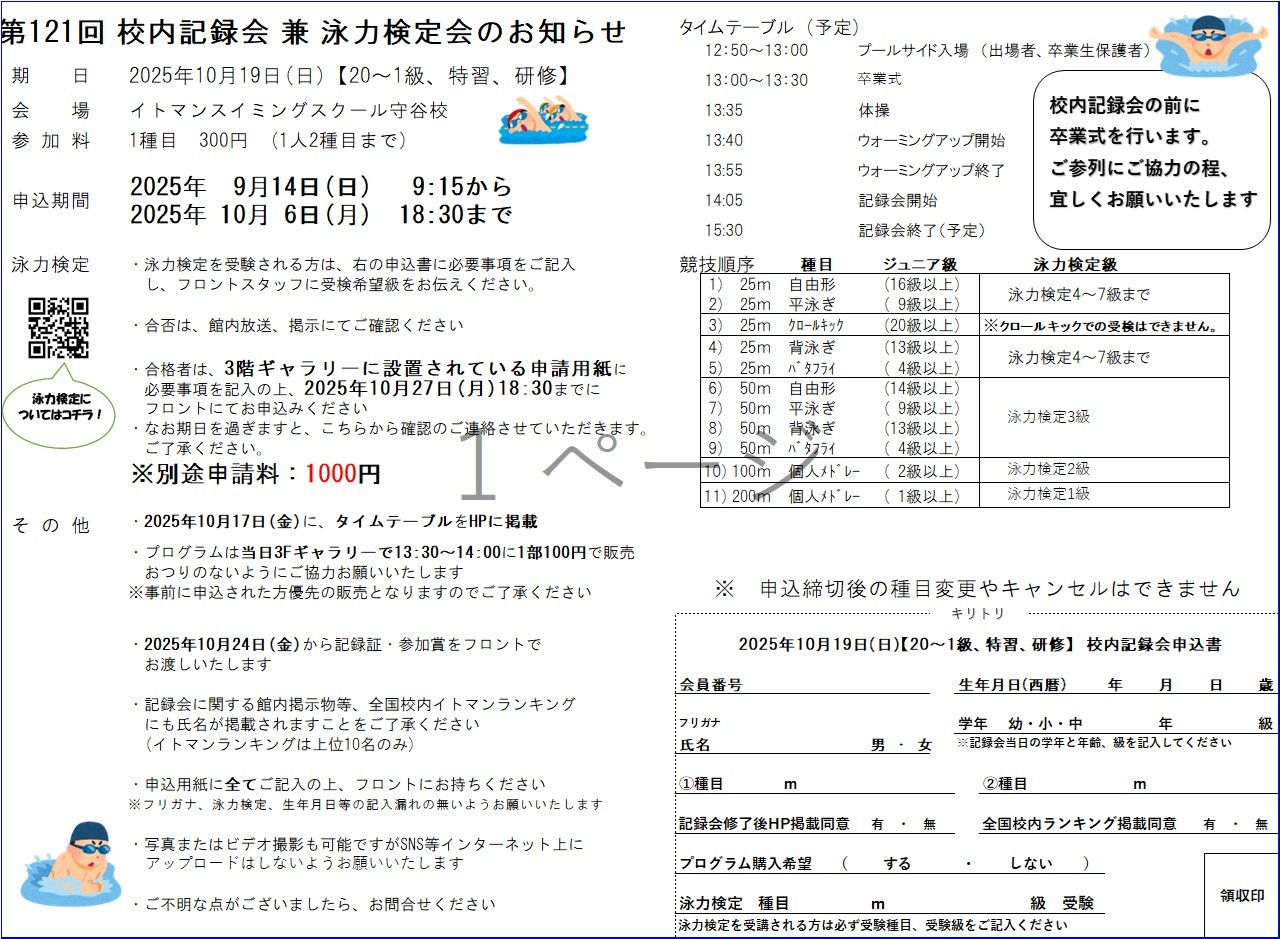Click timetable row 15:30 記録会終了(予定)

point(845,230)
